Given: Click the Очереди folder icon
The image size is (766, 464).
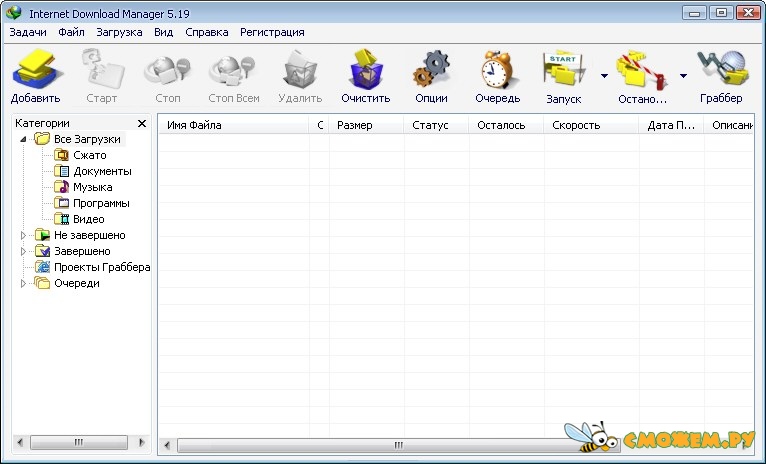Looking at the screenshot, I should (43, 283).
